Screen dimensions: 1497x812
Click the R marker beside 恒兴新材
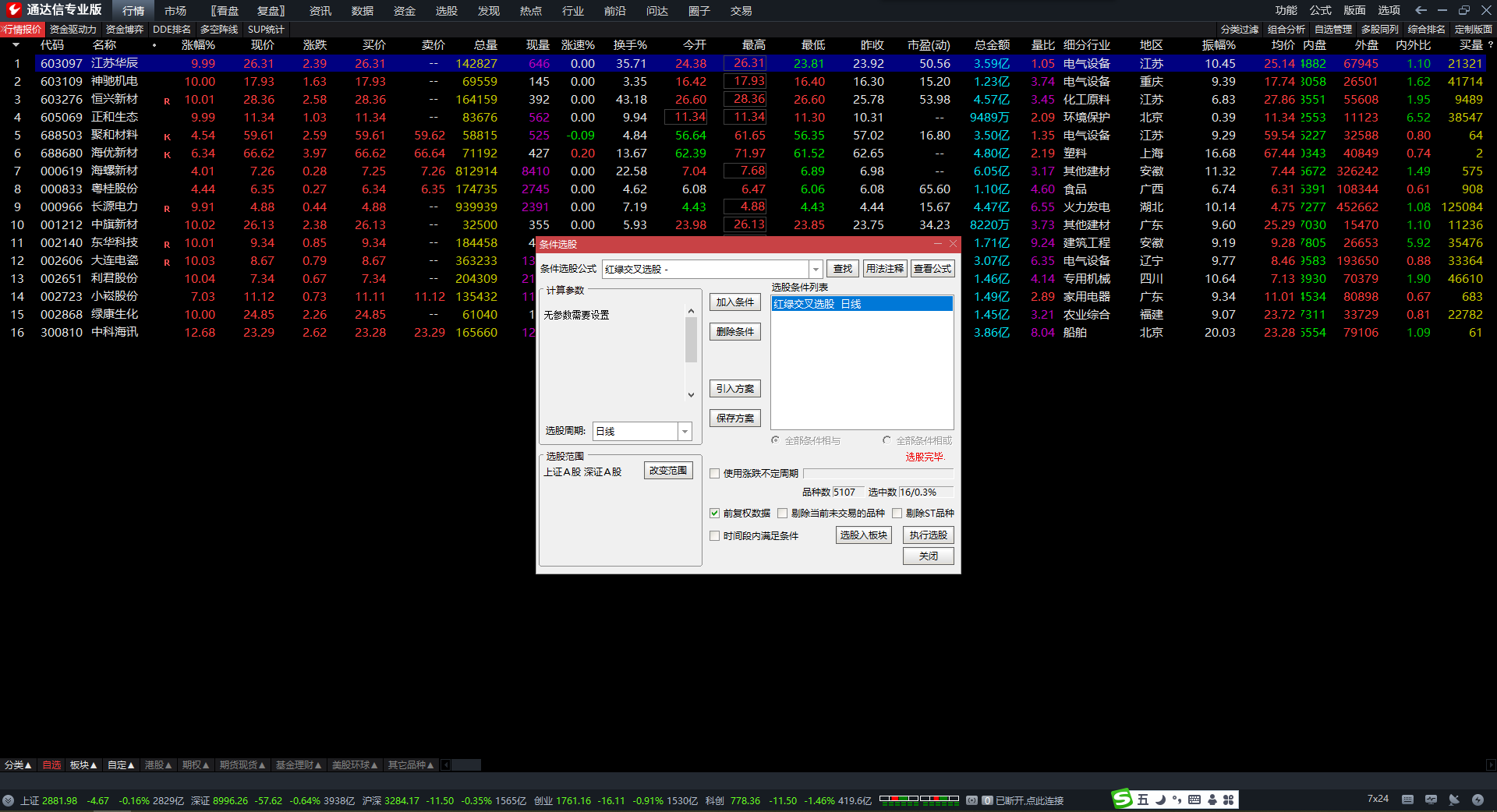coord(167,101)
